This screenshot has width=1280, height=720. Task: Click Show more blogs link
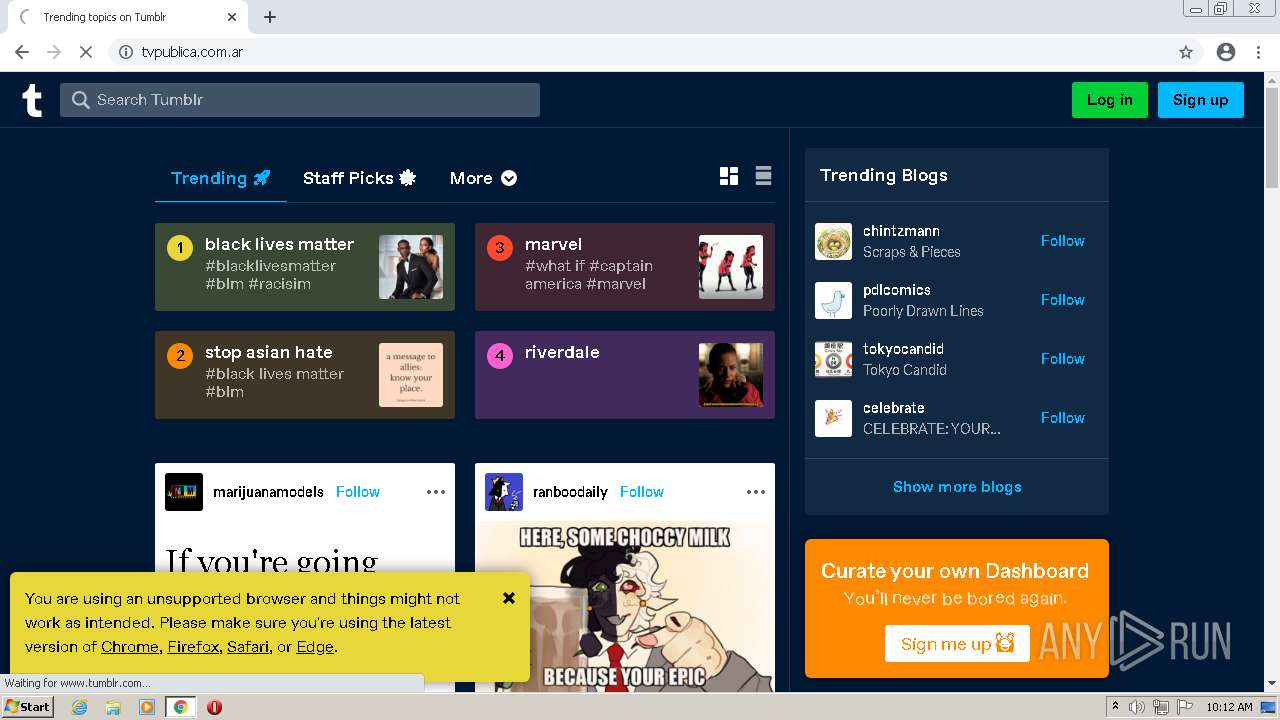[x=957, y=487]
